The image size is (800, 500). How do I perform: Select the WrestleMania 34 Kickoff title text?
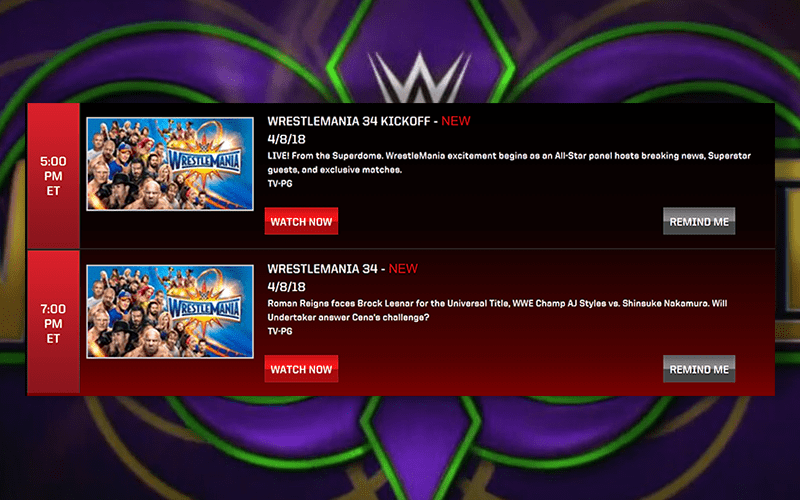coord(348,121)
